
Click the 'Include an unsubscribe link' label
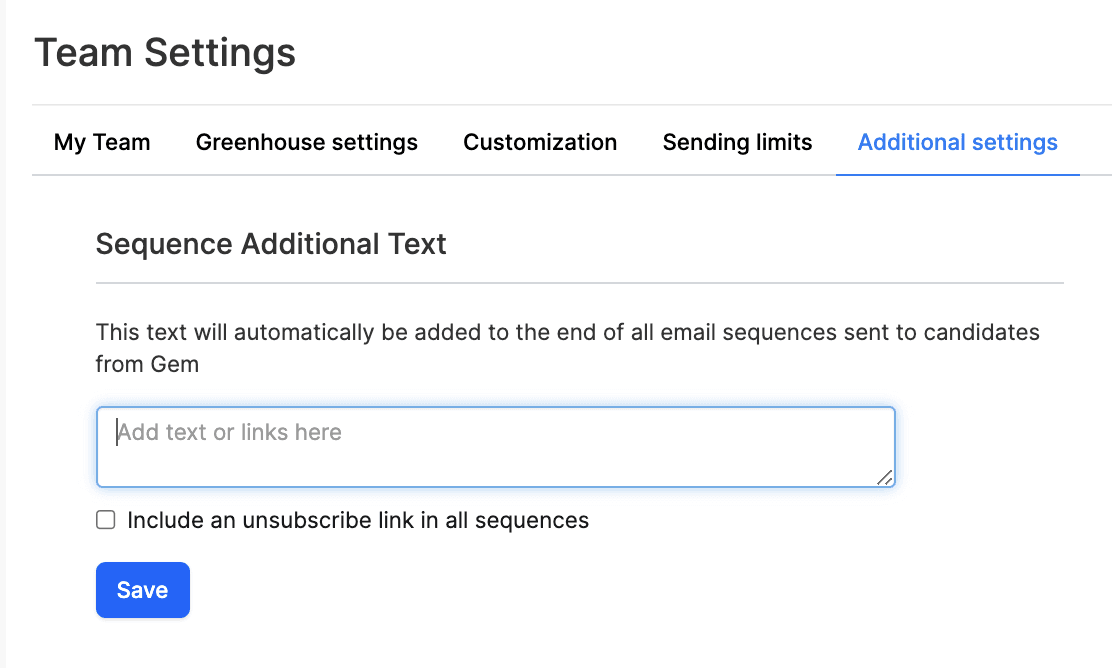[358, 520]
